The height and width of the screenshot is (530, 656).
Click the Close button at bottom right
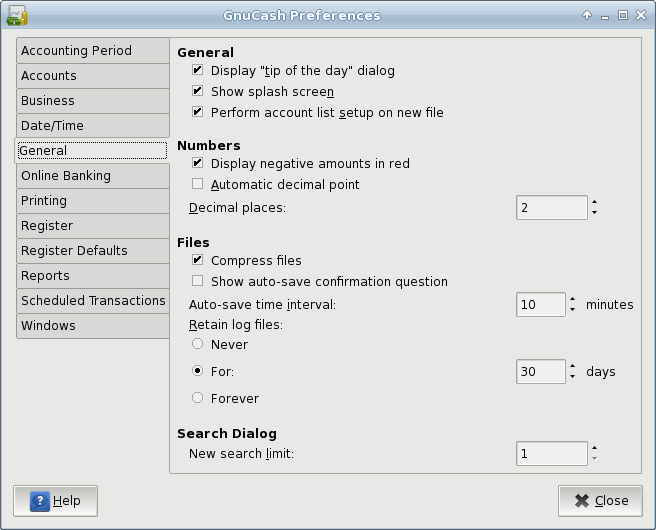click(600, 501)
